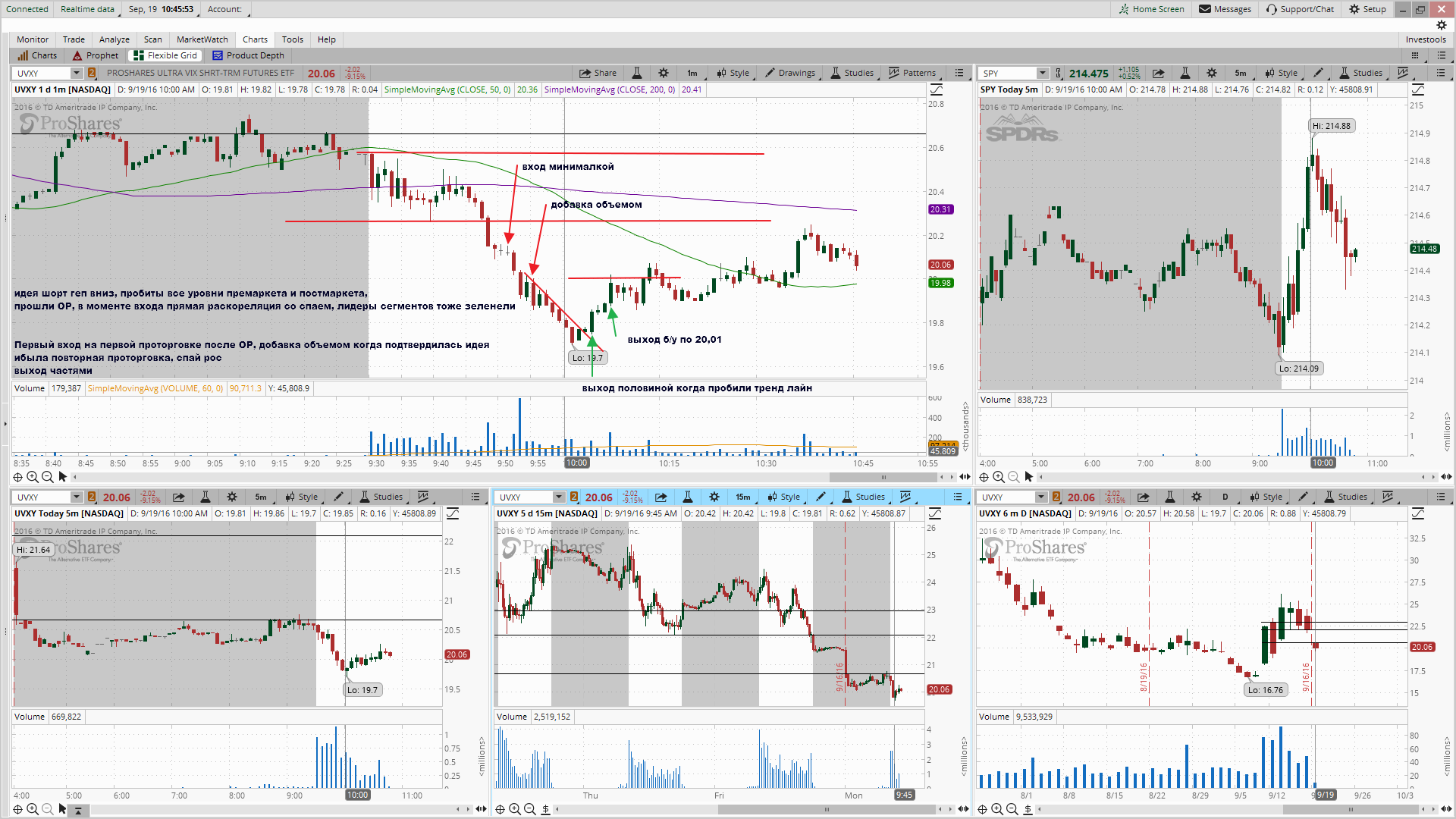Open the 15m timeframe selector on bottom middle chart

pyautogui.click(x=742, y=497)
